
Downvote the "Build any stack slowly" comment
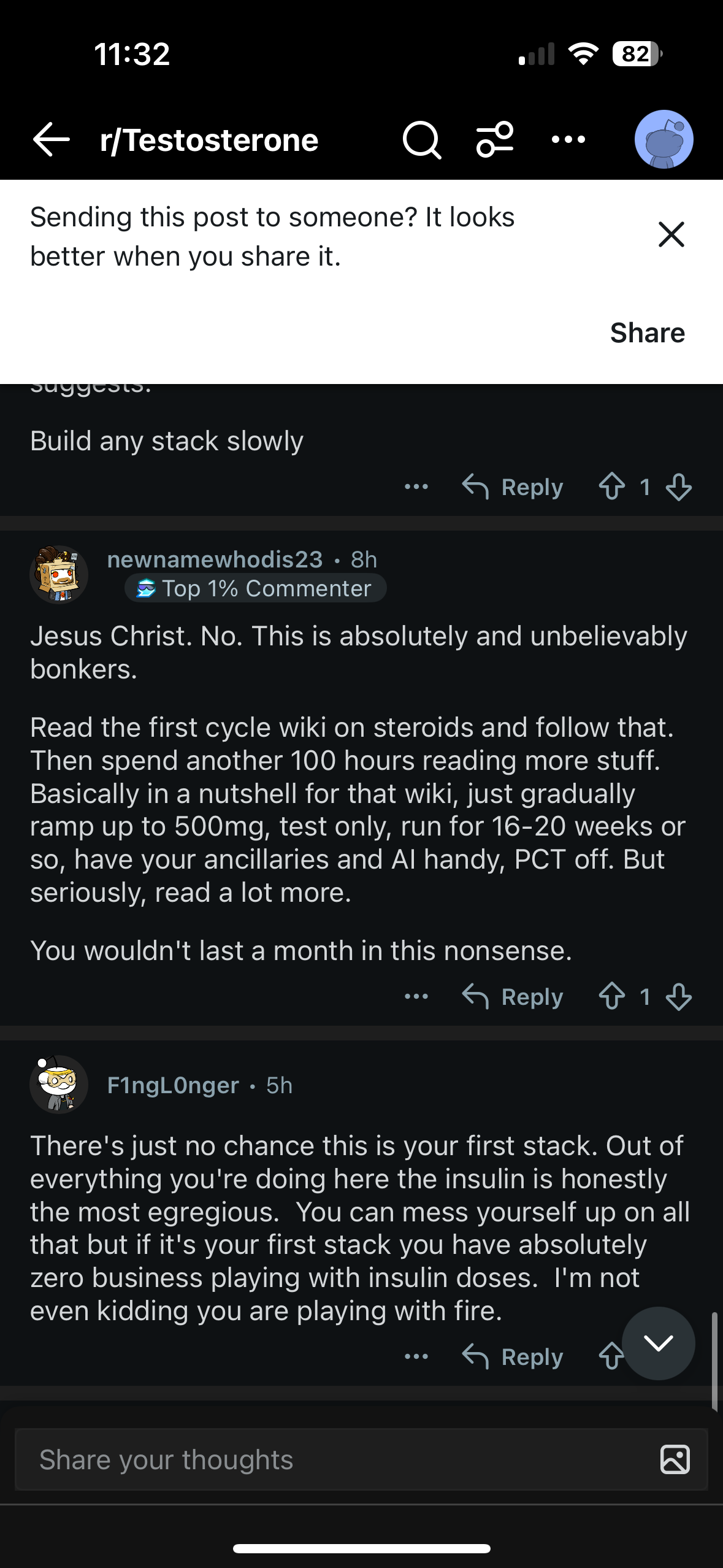[x=679, y=487]
